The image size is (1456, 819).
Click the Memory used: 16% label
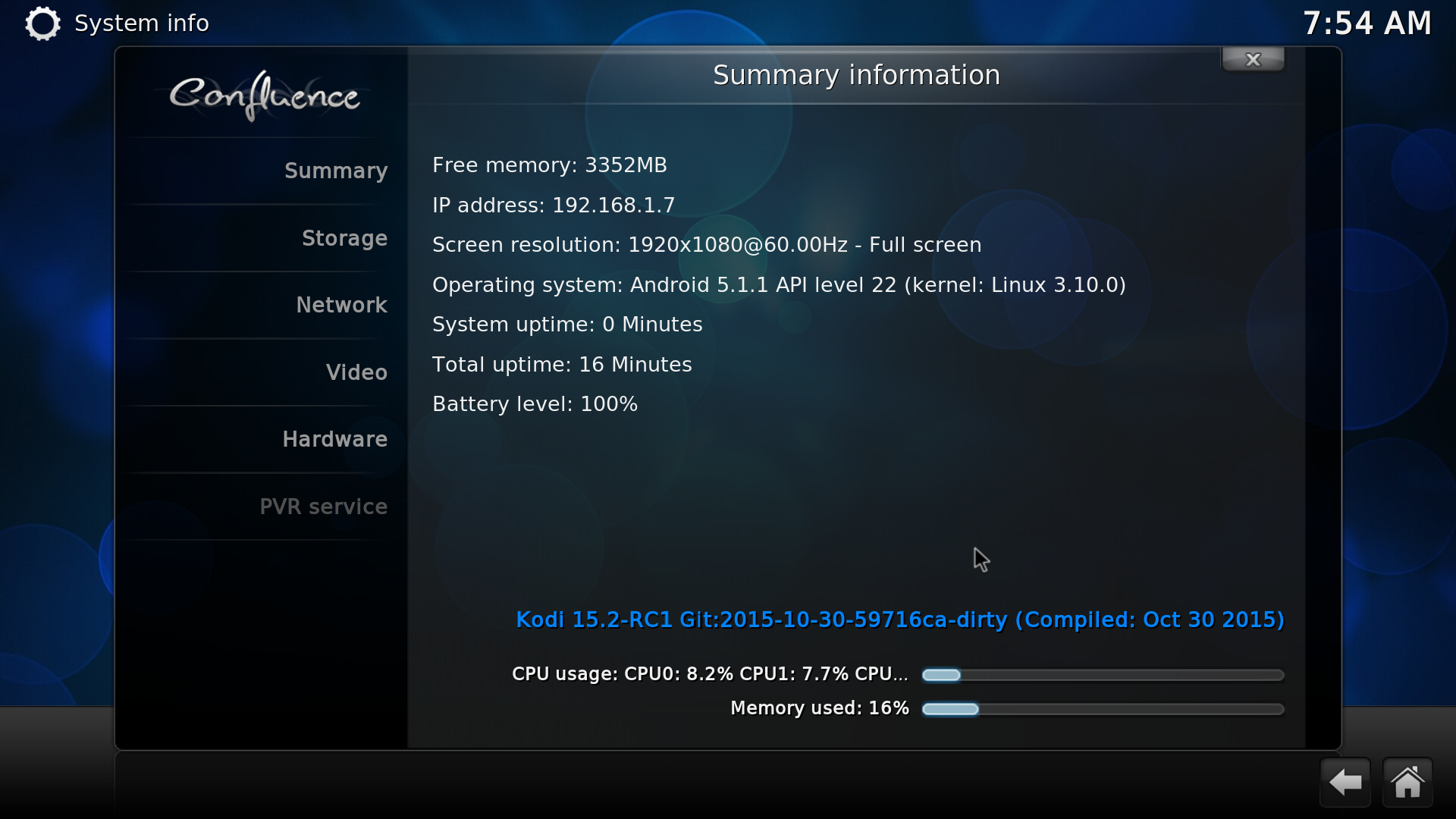pyautogui.click(x=820, y=708)
